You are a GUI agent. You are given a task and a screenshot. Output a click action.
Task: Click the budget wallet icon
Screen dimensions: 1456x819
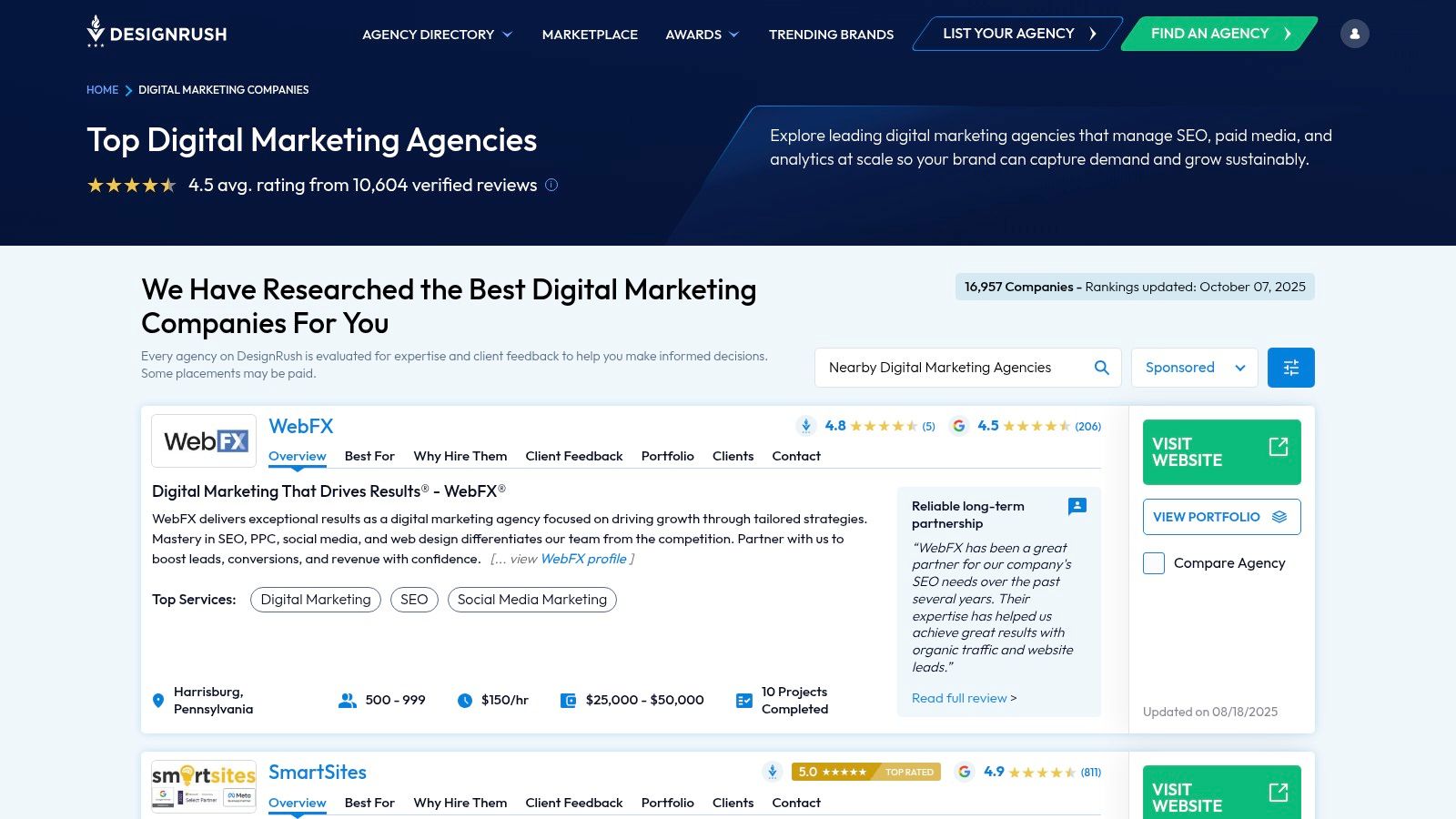tap(568, 701)
